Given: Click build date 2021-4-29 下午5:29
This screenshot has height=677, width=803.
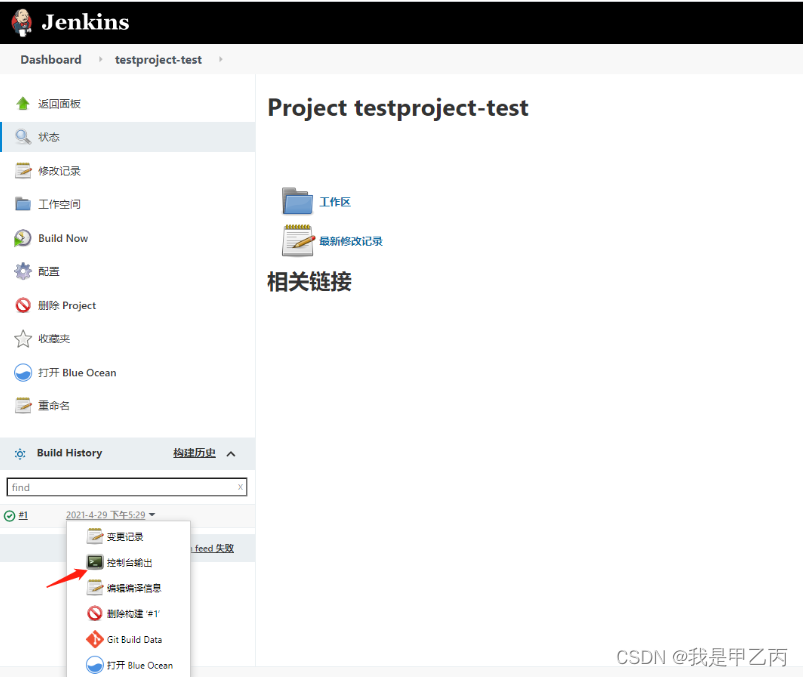Looking at the screenshot, I should (x=105, y=515).
